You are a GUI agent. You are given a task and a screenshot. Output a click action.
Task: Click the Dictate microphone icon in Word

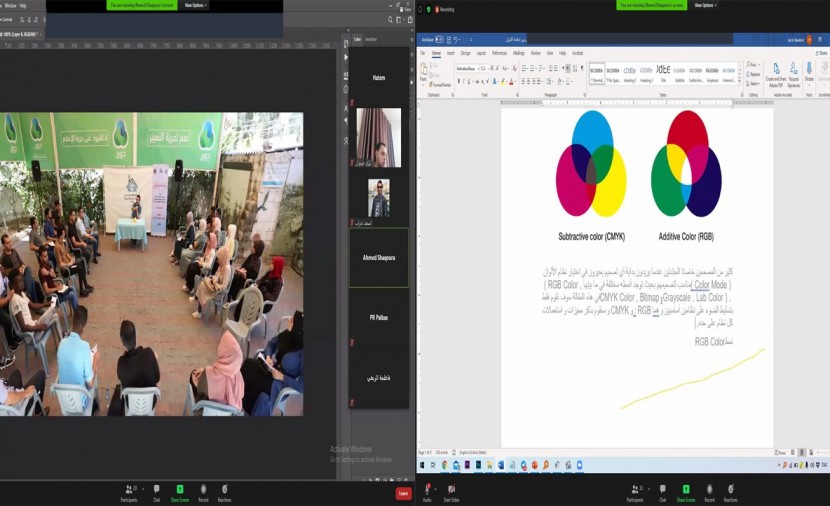point(809,71)
